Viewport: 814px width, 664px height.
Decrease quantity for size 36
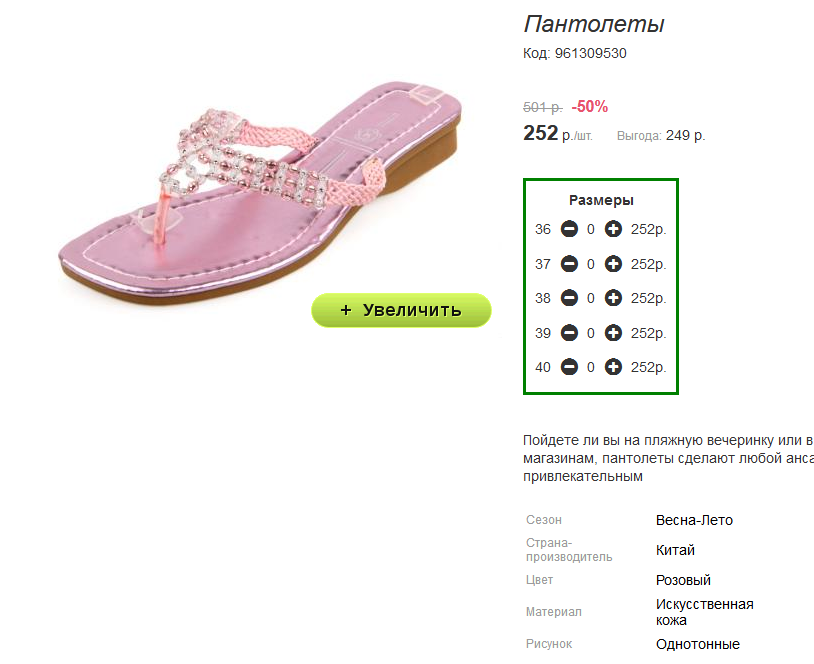(x=569, y=229)
